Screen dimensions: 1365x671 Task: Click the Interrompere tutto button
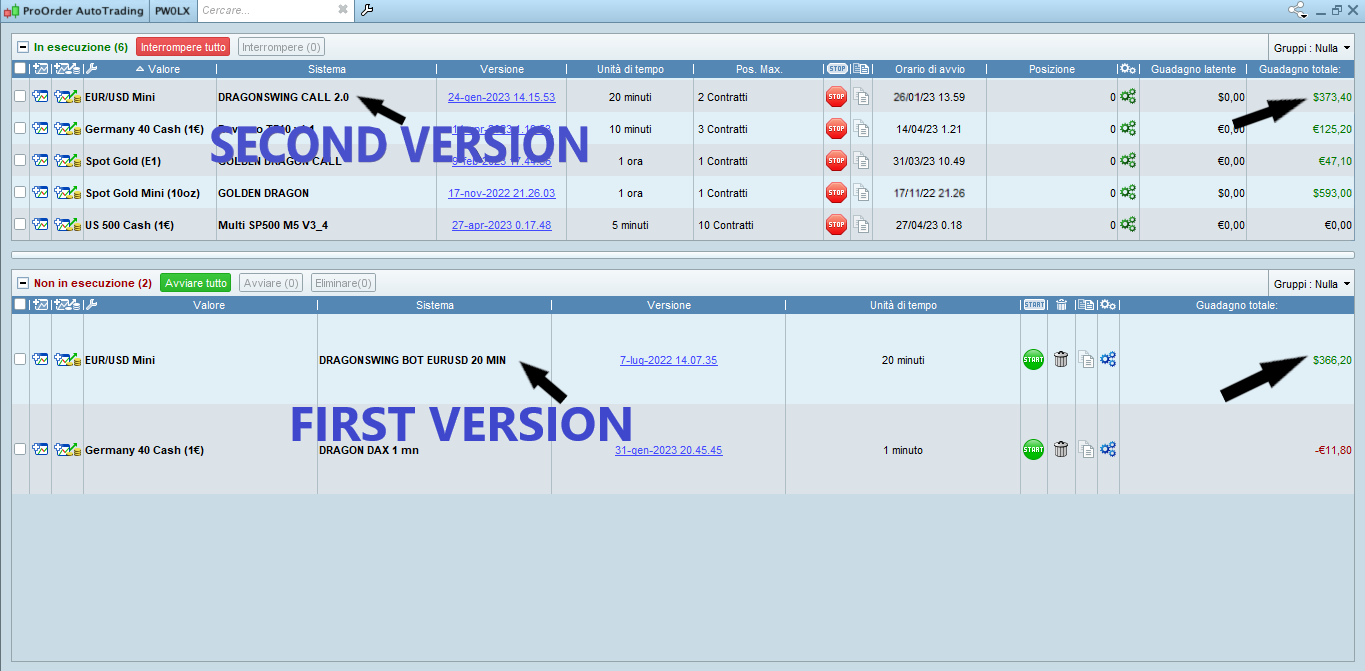point(183,47)
